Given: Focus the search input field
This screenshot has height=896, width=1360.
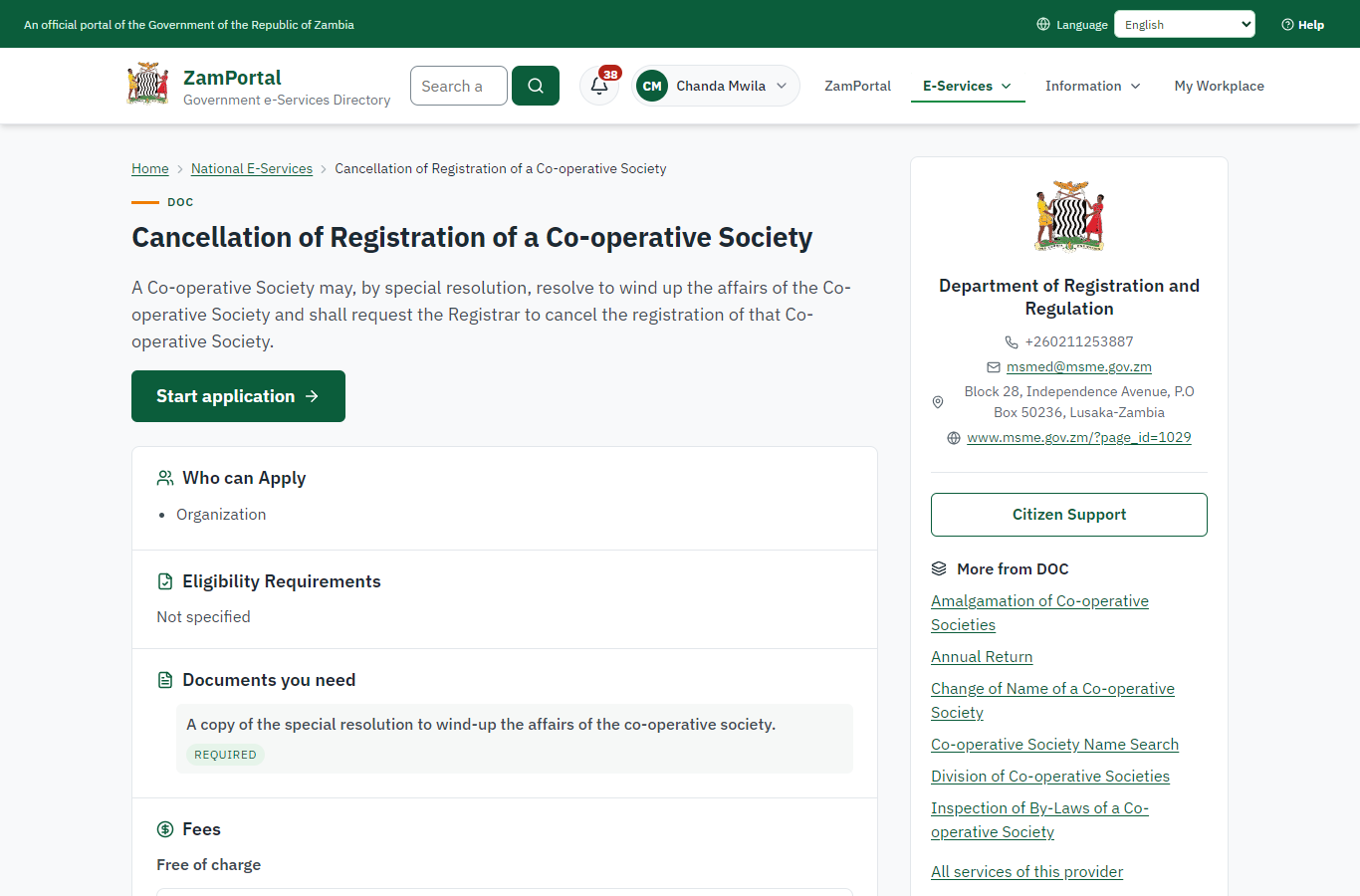Looking at the screenshot, I should (459, 86).
